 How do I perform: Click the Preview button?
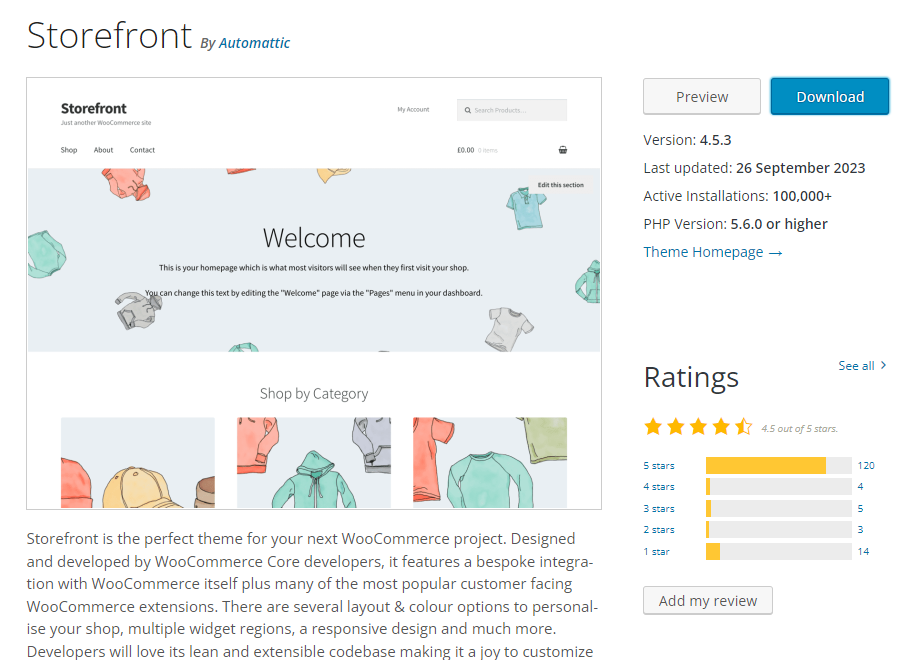701,96
